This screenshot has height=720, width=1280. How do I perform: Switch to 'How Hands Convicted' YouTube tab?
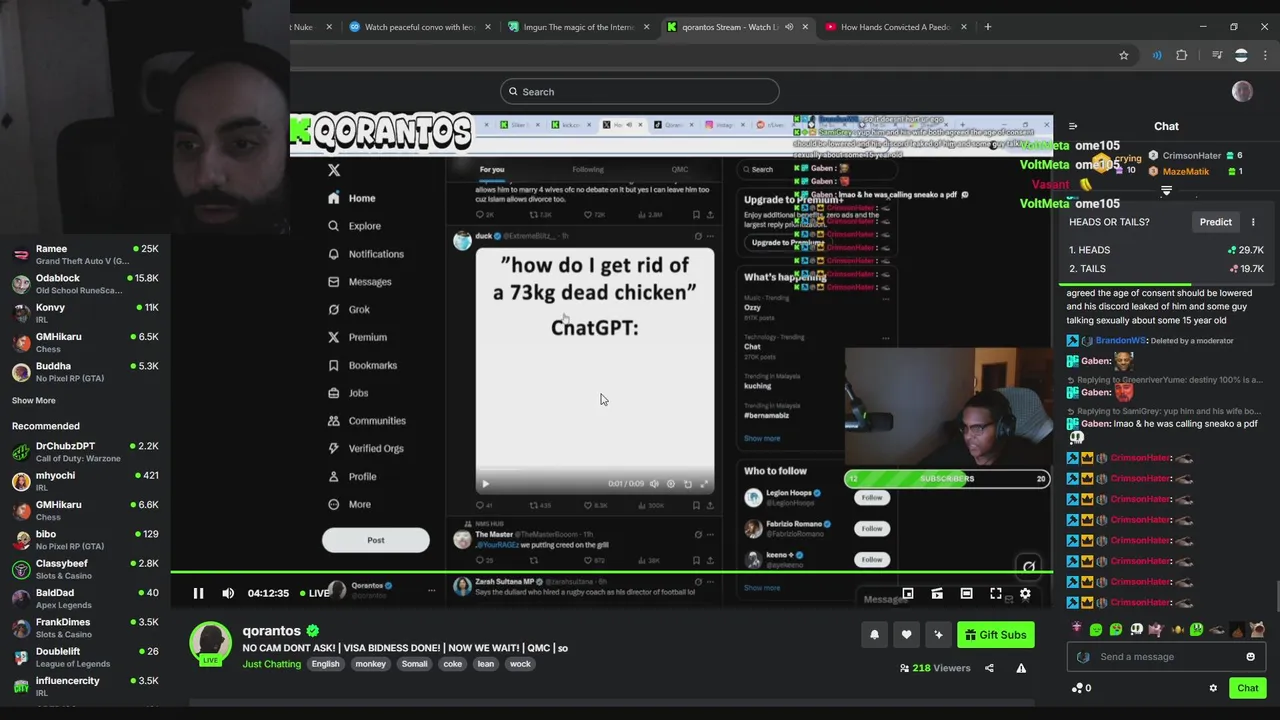click(x=895, y=27)
